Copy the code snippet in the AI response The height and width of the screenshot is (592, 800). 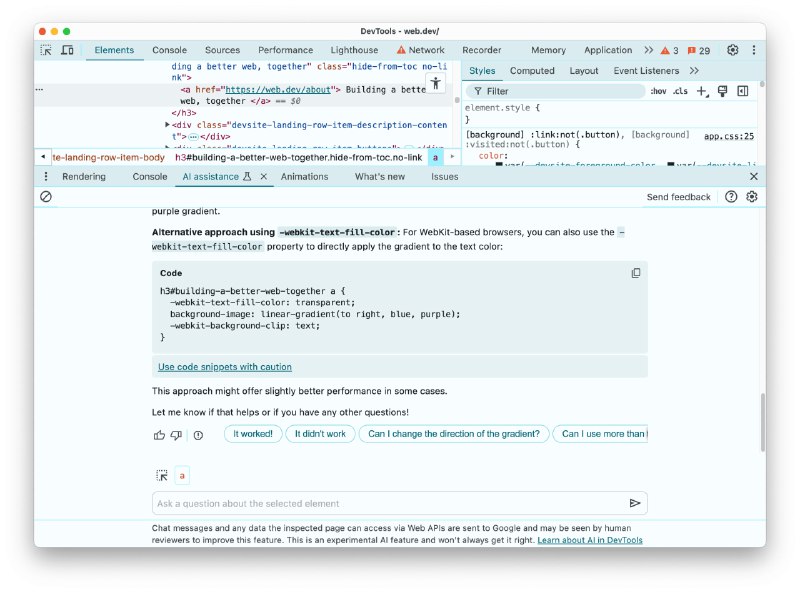pyautogui.click(x=636, y=272)
